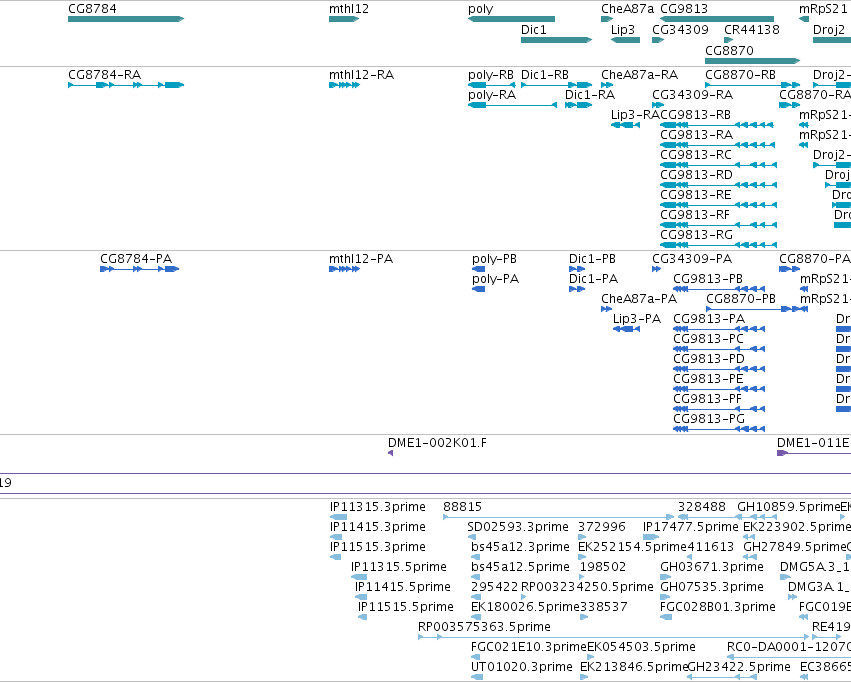
Task: Click the mthl12 gene feature bar
Action: point(344,19)
